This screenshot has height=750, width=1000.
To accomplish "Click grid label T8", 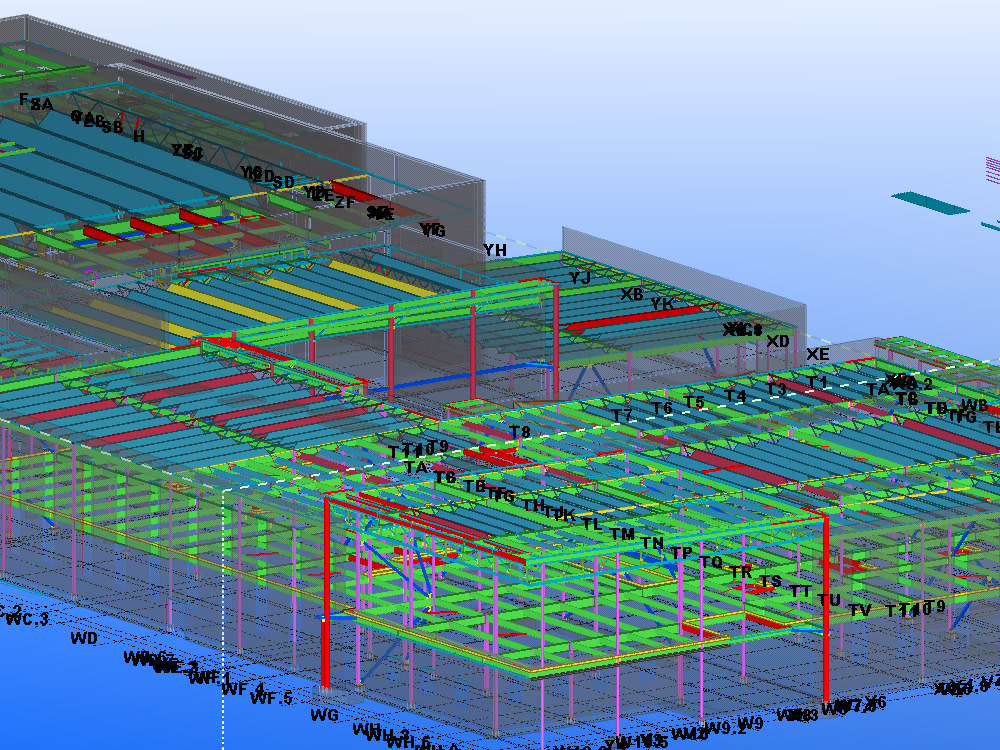I will click(x=520, y=432).
